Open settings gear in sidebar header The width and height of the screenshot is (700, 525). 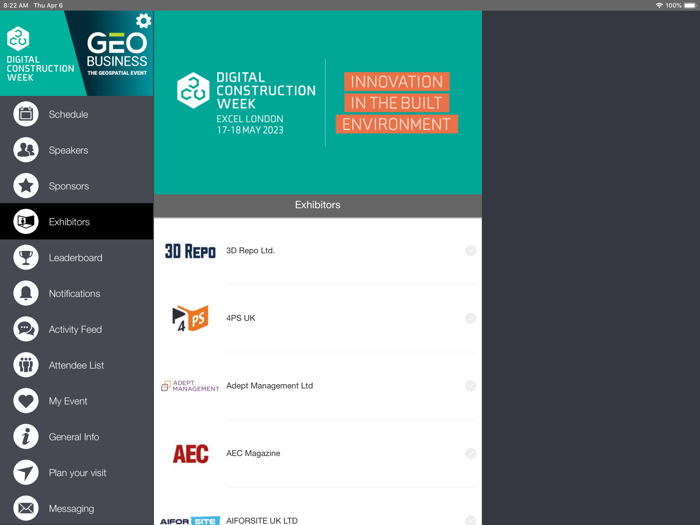[143, 21]
